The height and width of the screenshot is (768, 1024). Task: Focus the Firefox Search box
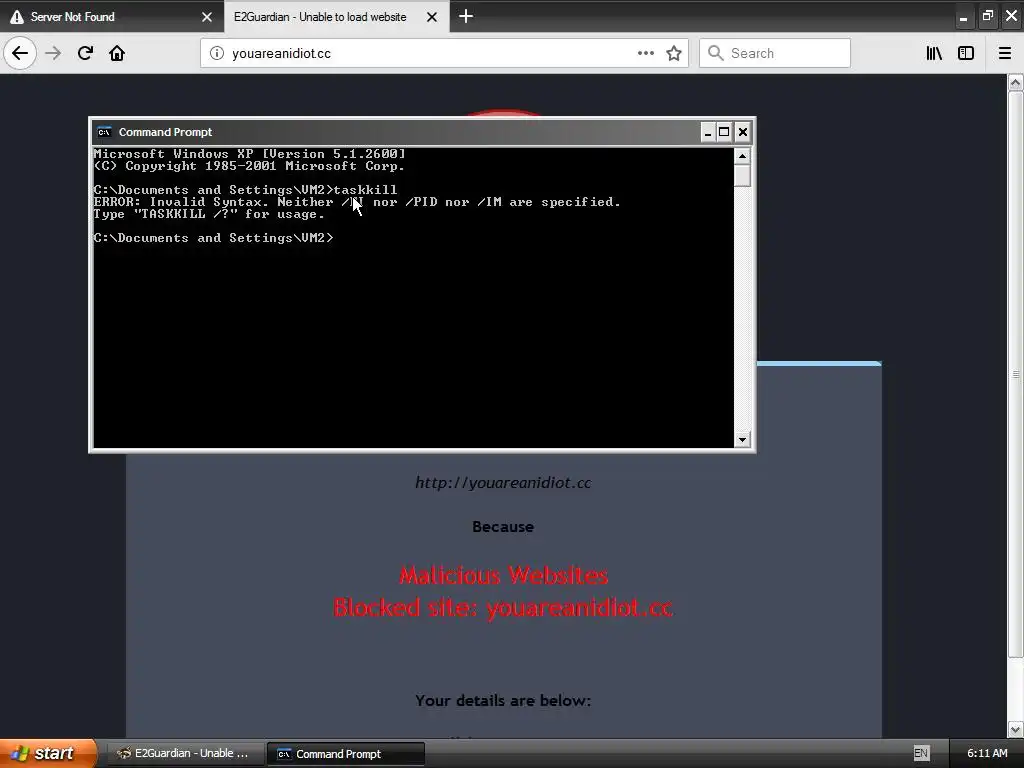pyautogui.click(x=775, y=53)
